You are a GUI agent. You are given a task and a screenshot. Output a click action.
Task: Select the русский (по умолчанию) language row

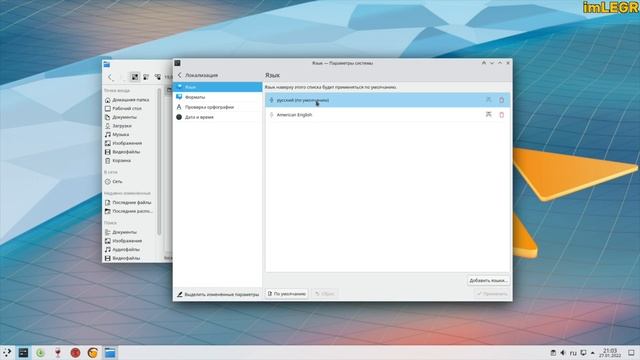point(387,100)
